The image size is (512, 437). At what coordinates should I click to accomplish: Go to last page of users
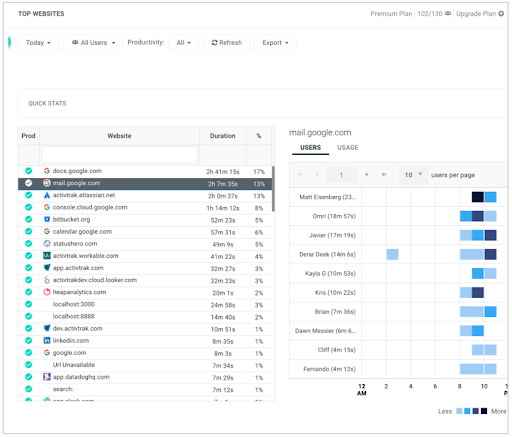pyautogui.click(x=384, y=175)
